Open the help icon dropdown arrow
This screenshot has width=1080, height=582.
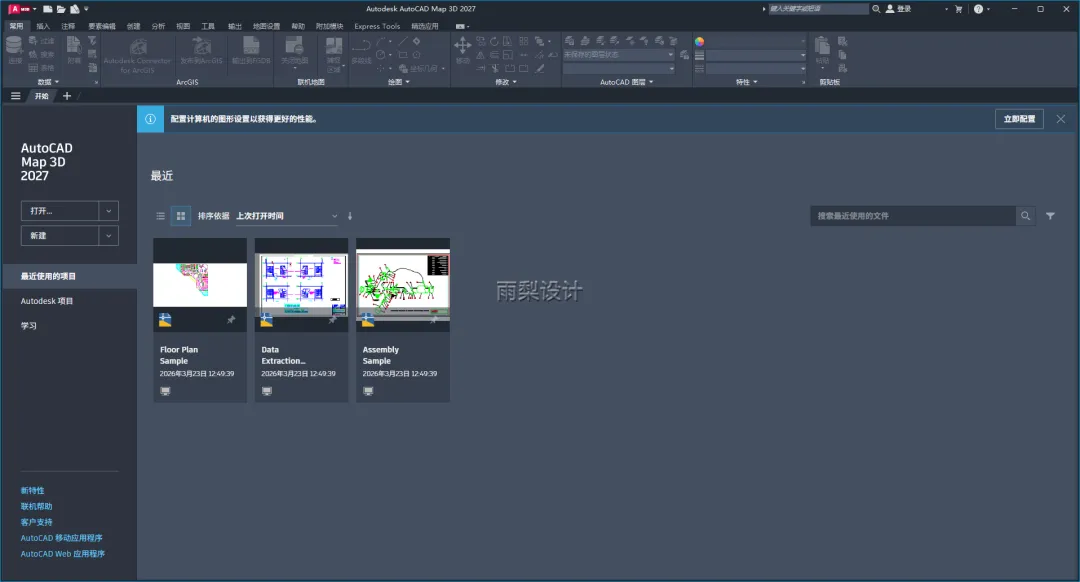pyautogui.click(x=988, y=9)
